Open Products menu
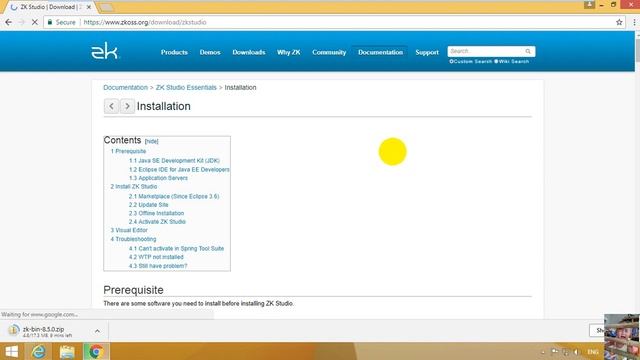Image resolution: width=640 pixels, height=360 pixels. [x=174, y=52]
